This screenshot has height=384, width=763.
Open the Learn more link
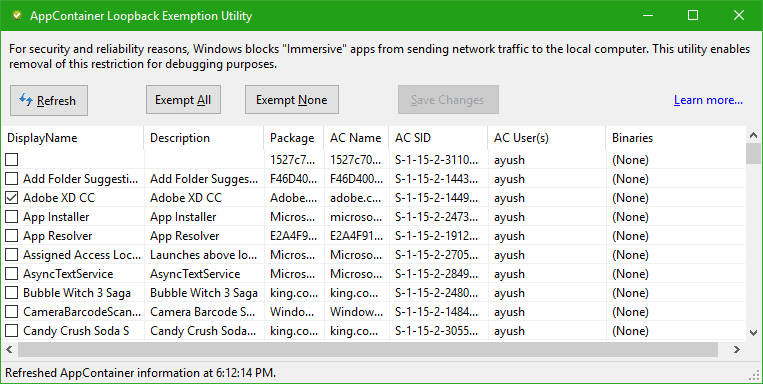click(x=708, y=100)
